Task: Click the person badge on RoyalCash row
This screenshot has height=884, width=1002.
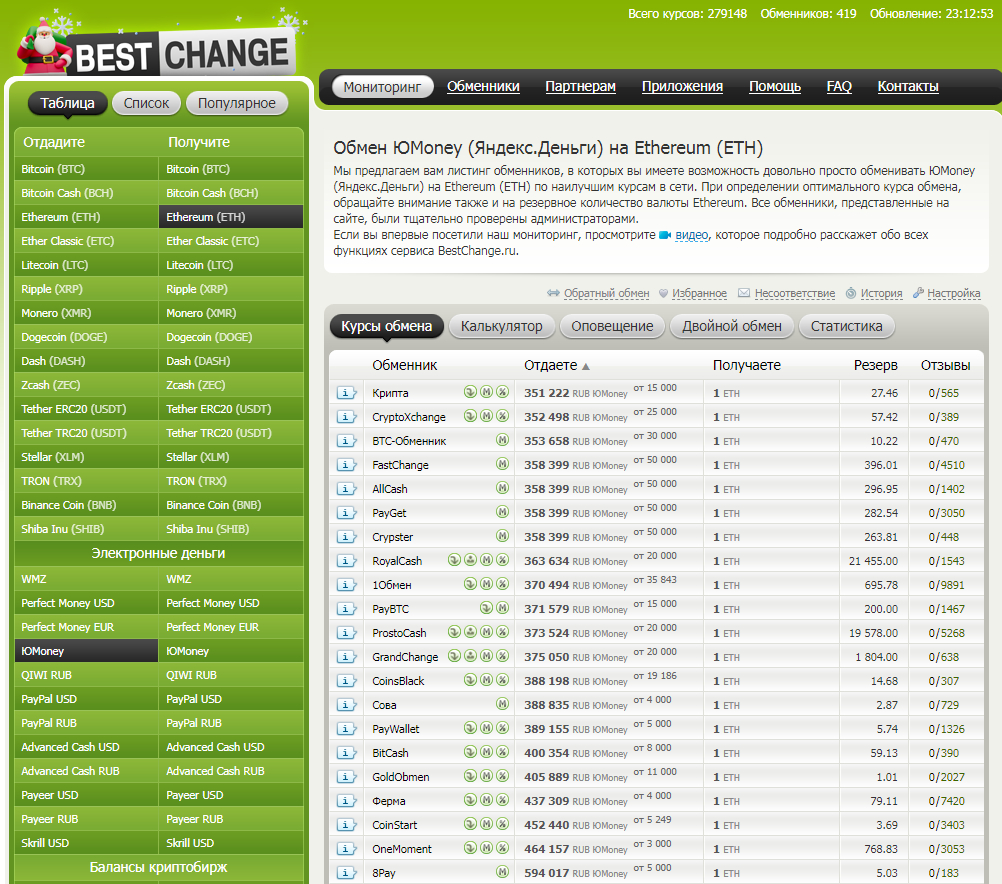Action: click(x=470, y=560)
